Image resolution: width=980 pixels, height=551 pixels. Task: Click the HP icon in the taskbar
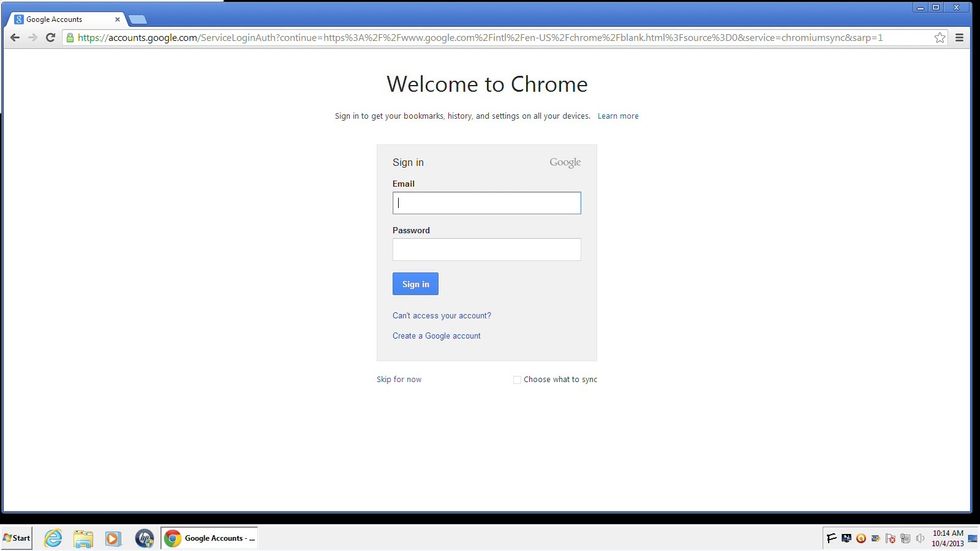pos(144,538)
